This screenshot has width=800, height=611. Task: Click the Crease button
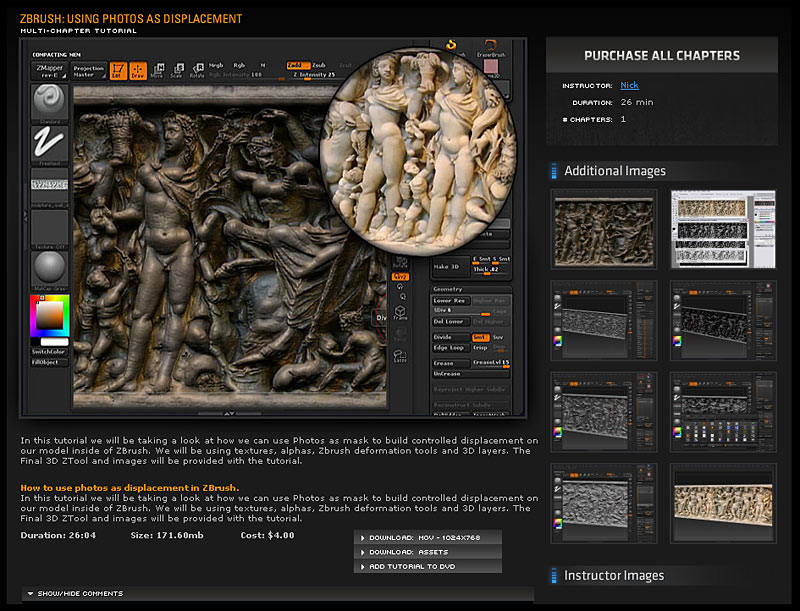click(451, 363)
